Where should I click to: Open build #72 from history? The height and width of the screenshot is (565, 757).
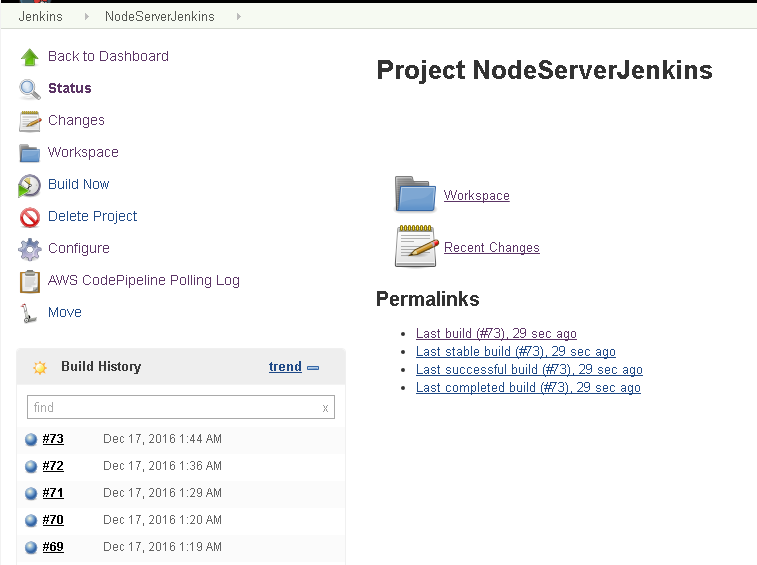[x=53, y=466]
